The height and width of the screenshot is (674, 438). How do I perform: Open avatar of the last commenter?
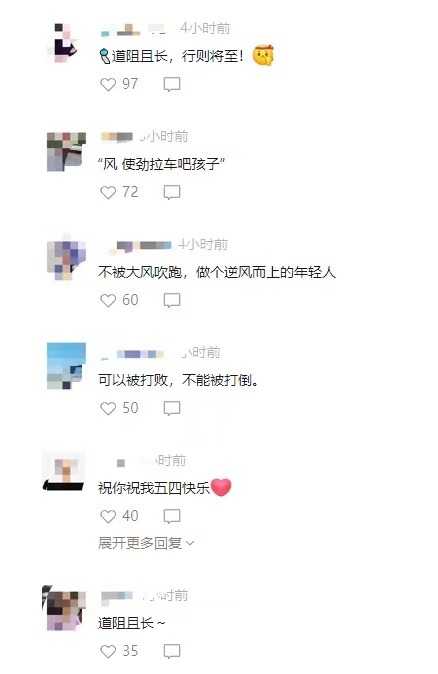coord(64,609)
